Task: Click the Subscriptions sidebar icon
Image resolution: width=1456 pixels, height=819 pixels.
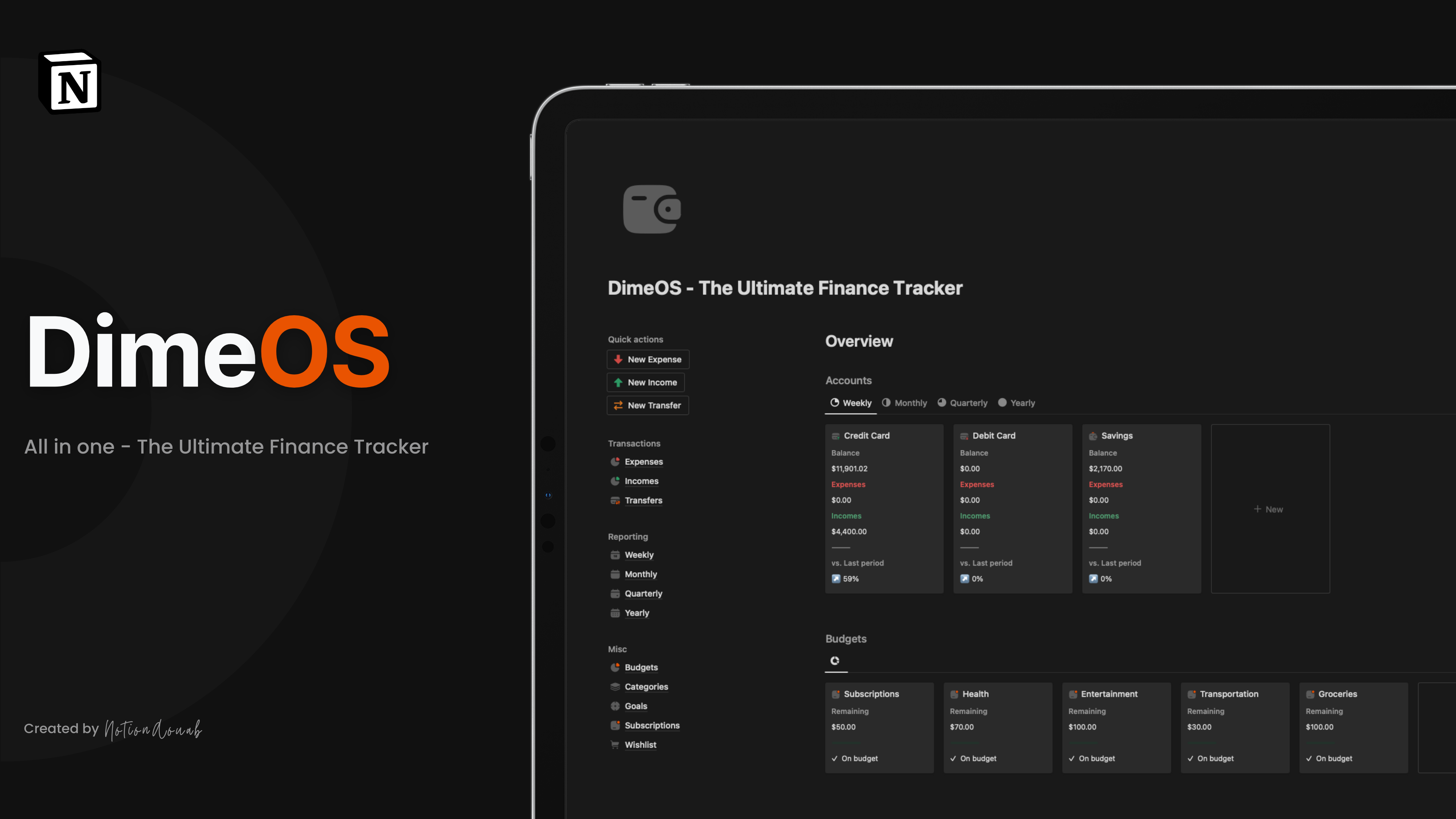Action: tap(614, 725)
